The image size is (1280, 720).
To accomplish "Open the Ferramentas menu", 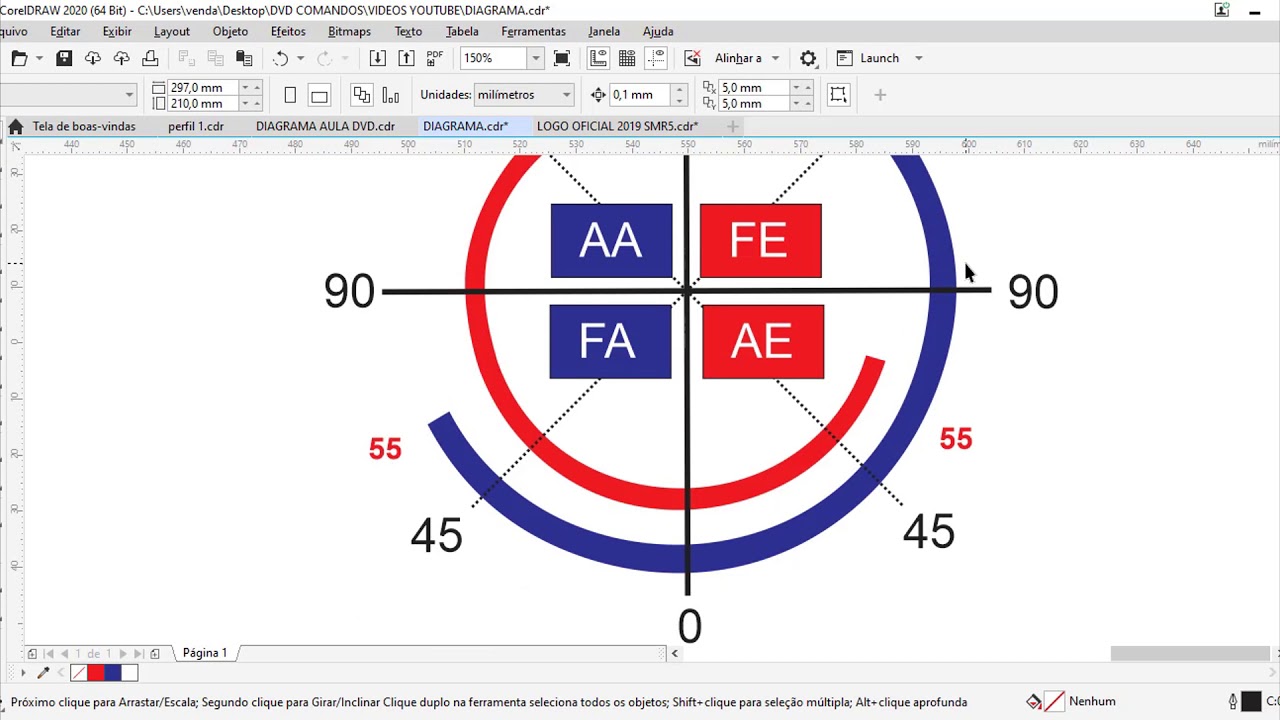I will coord(533,32).
